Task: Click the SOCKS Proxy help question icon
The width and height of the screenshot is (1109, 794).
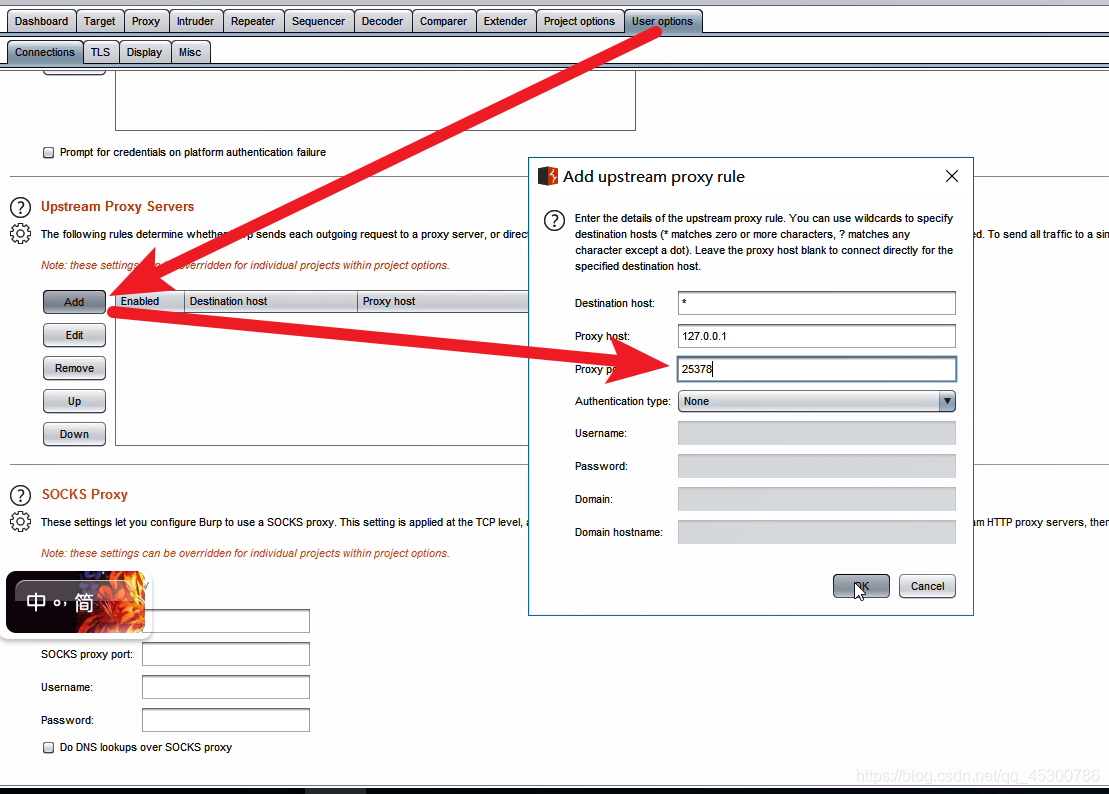Action: pyautogui.click(x=20, y=495)
